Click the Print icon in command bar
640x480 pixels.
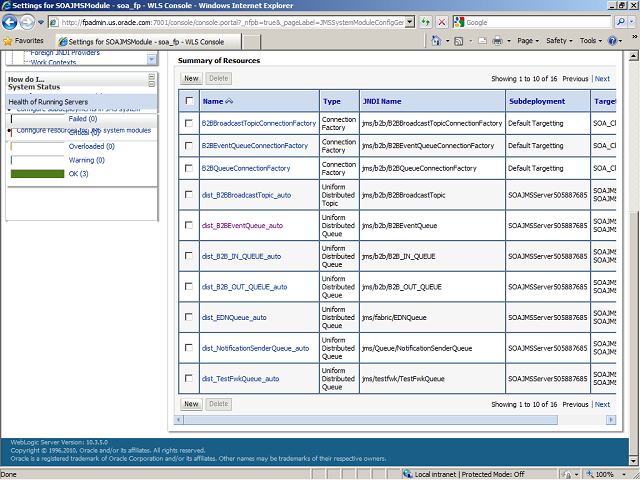coord(497,41)
